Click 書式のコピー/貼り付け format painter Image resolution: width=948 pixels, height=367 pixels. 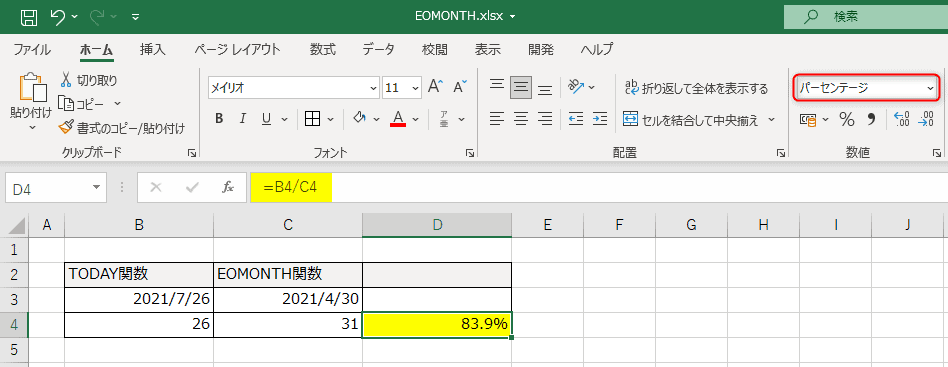click(x=122, y=128)
